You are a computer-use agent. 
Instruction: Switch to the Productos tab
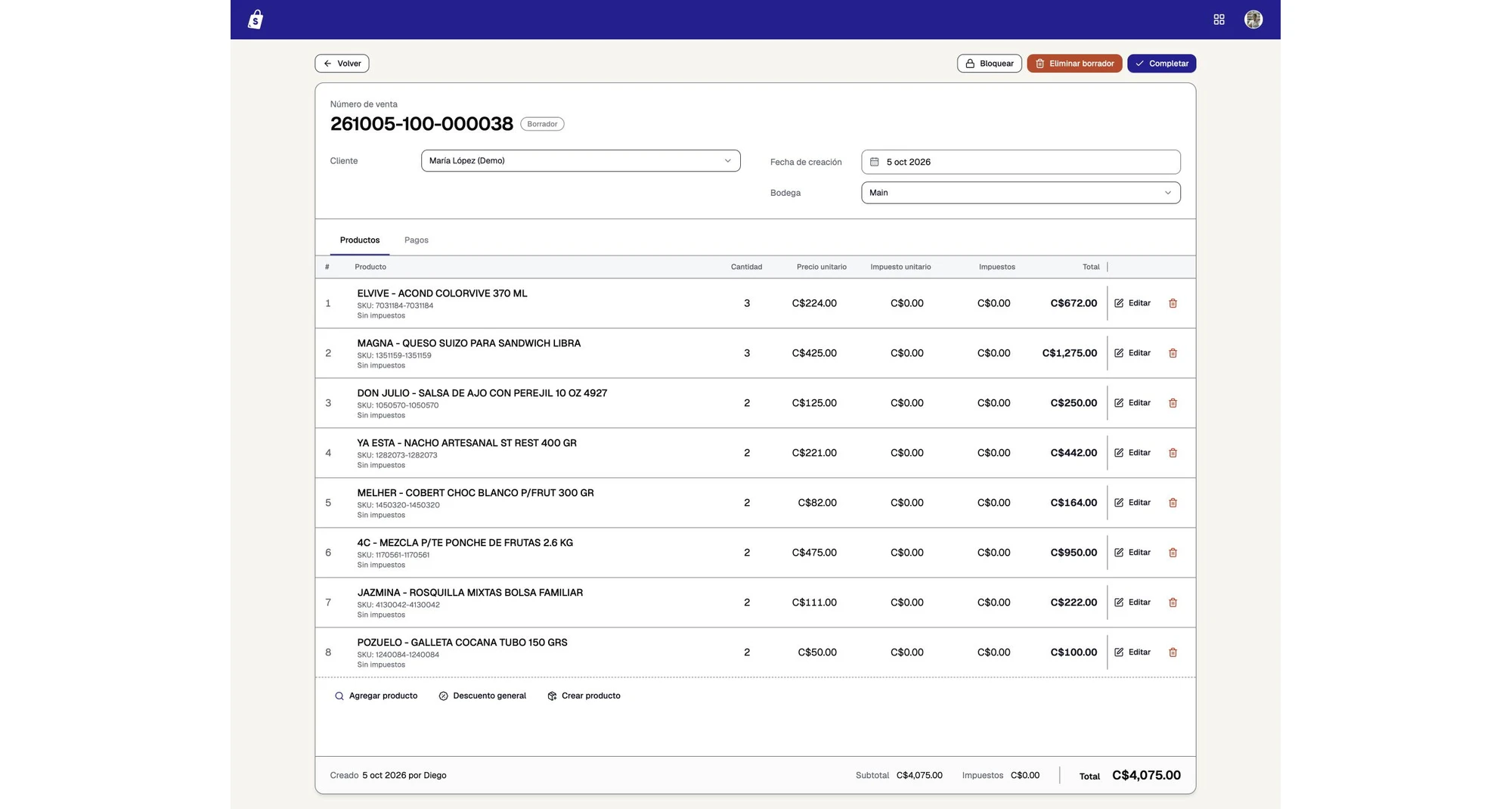pyautogui.click(x=360, y=240)
